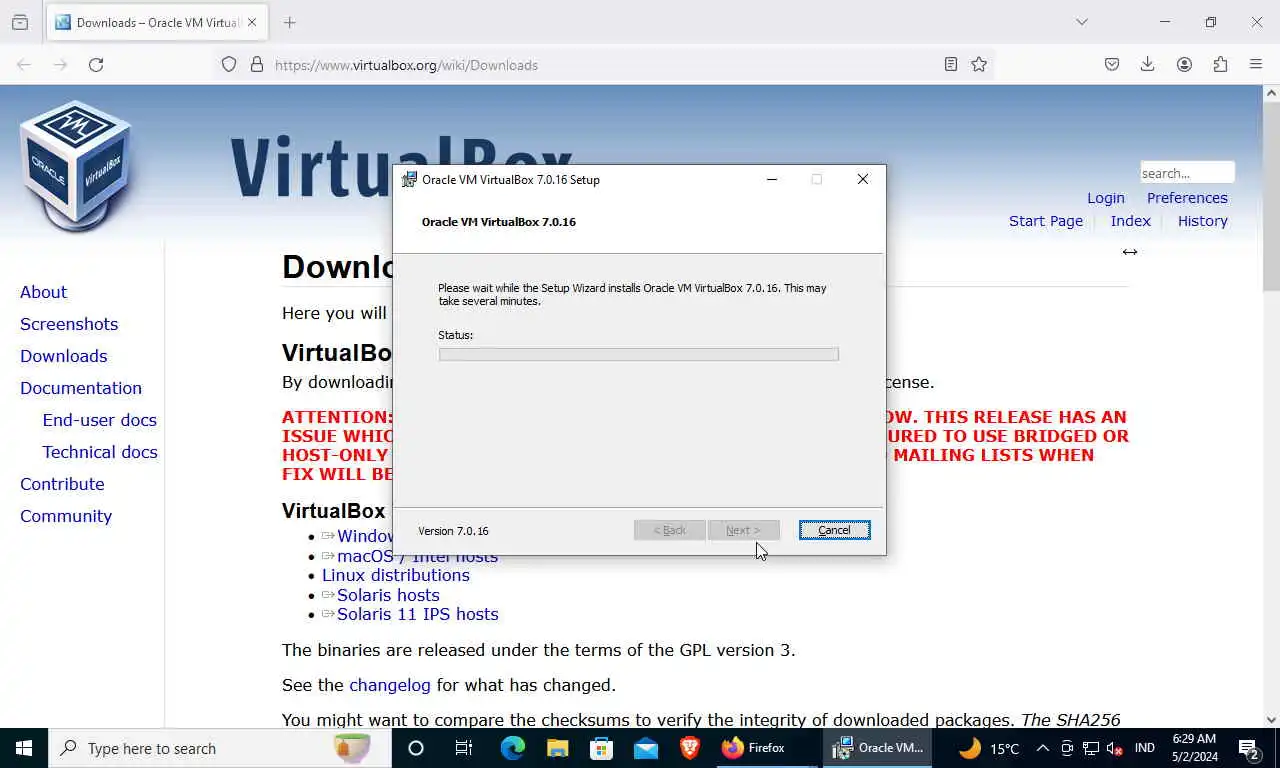Screen dimensions: 1280x768
Task: Open Contribute in the sidebar
Action: tap(62, 484)
